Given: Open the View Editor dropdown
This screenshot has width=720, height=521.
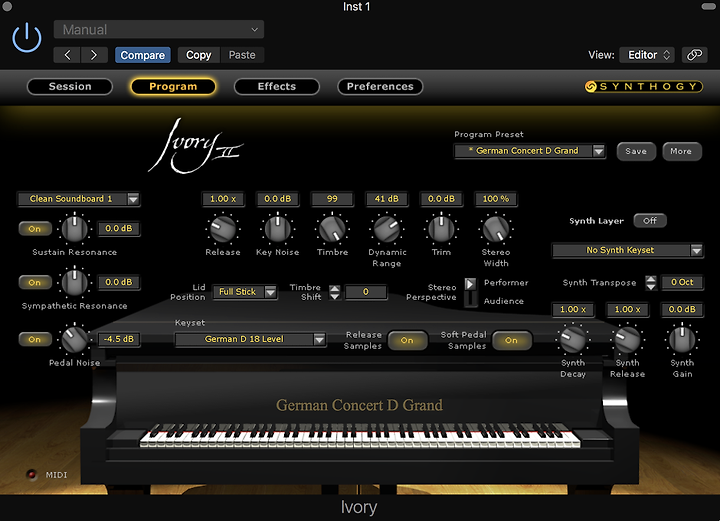Looking at the screenshot, I should click(x=649, y=55).
